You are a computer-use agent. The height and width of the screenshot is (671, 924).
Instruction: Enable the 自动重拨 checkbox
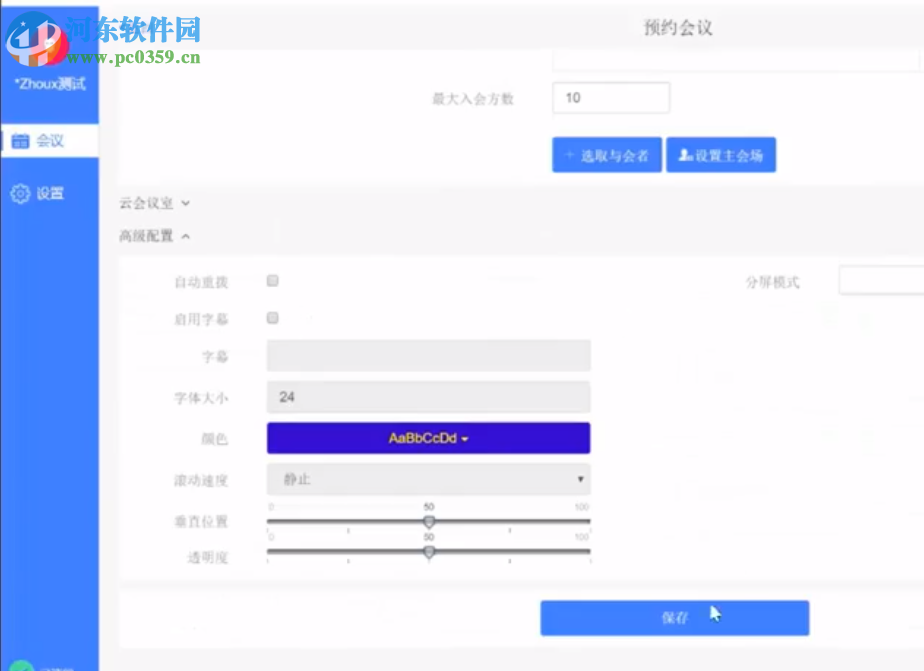tap(271, 281)
